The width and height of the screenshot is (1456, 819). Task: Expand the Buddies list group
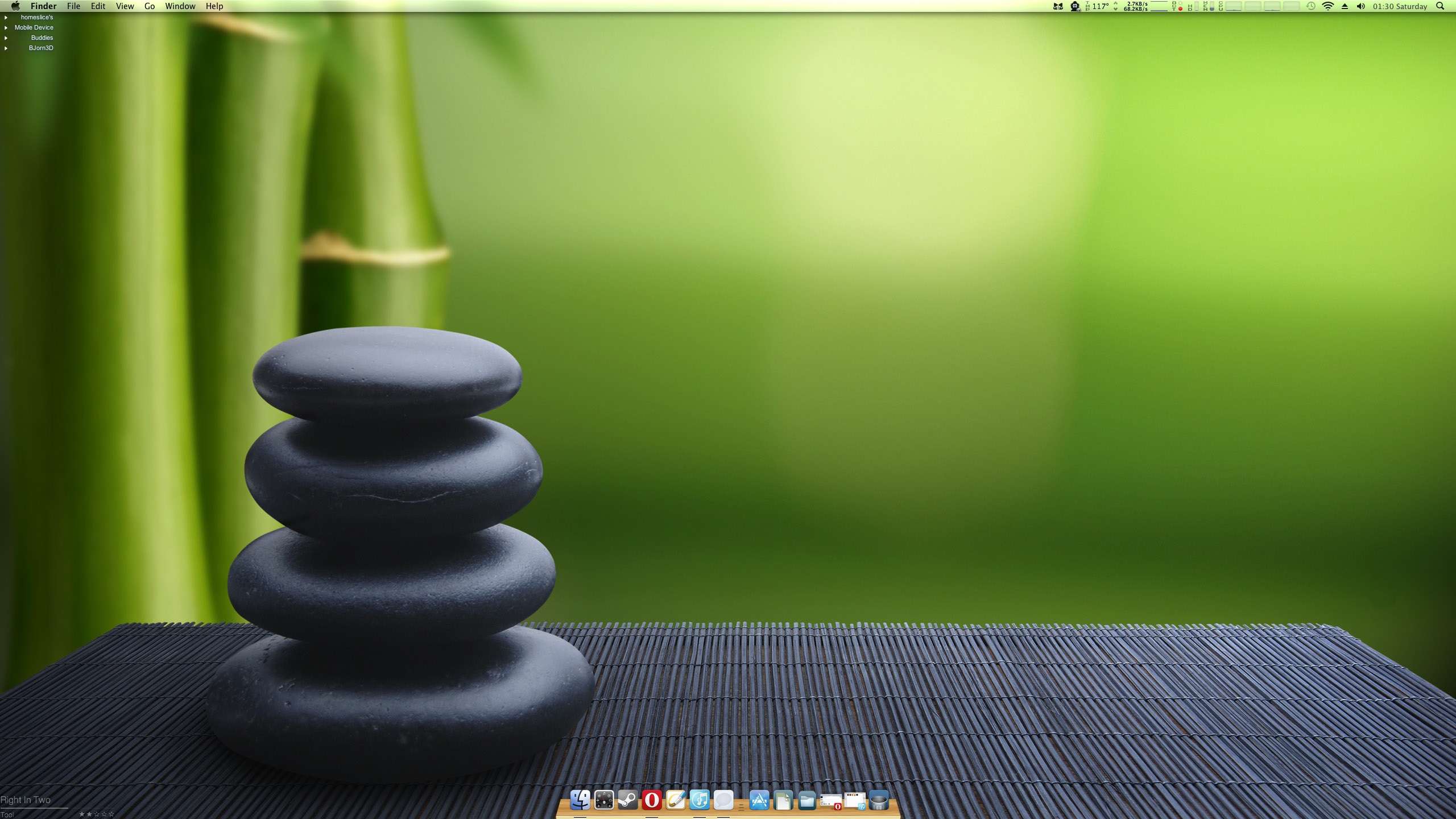(6, 38)
